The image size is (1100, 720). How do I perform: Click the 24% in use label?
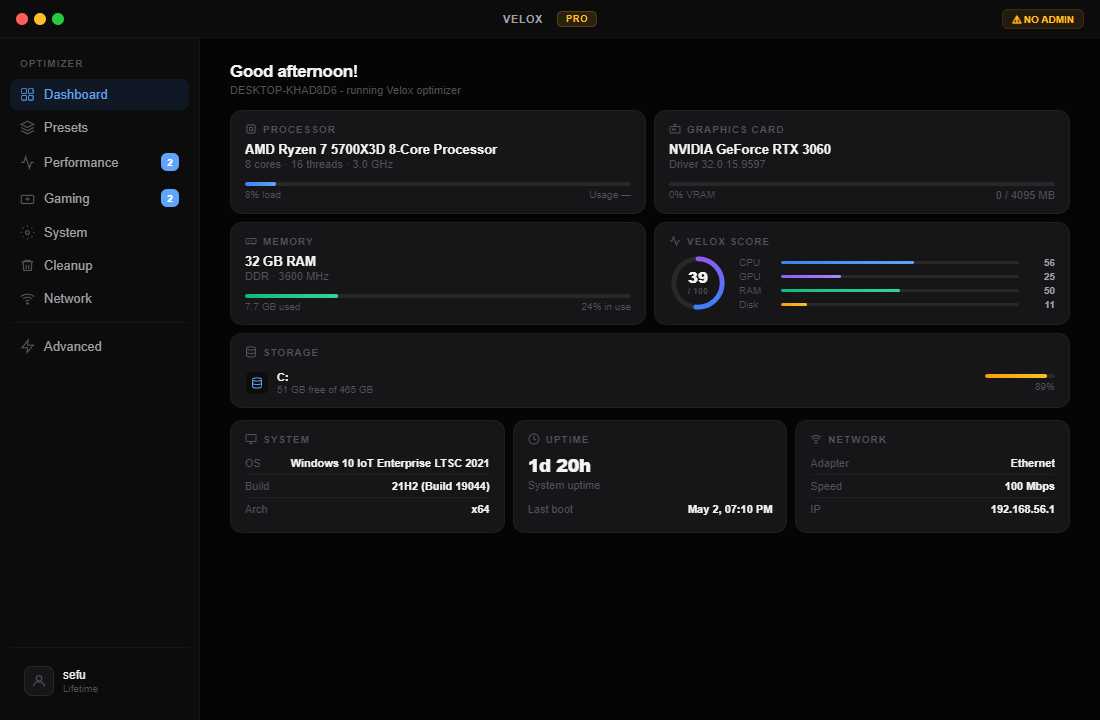(x=606, y=307)
